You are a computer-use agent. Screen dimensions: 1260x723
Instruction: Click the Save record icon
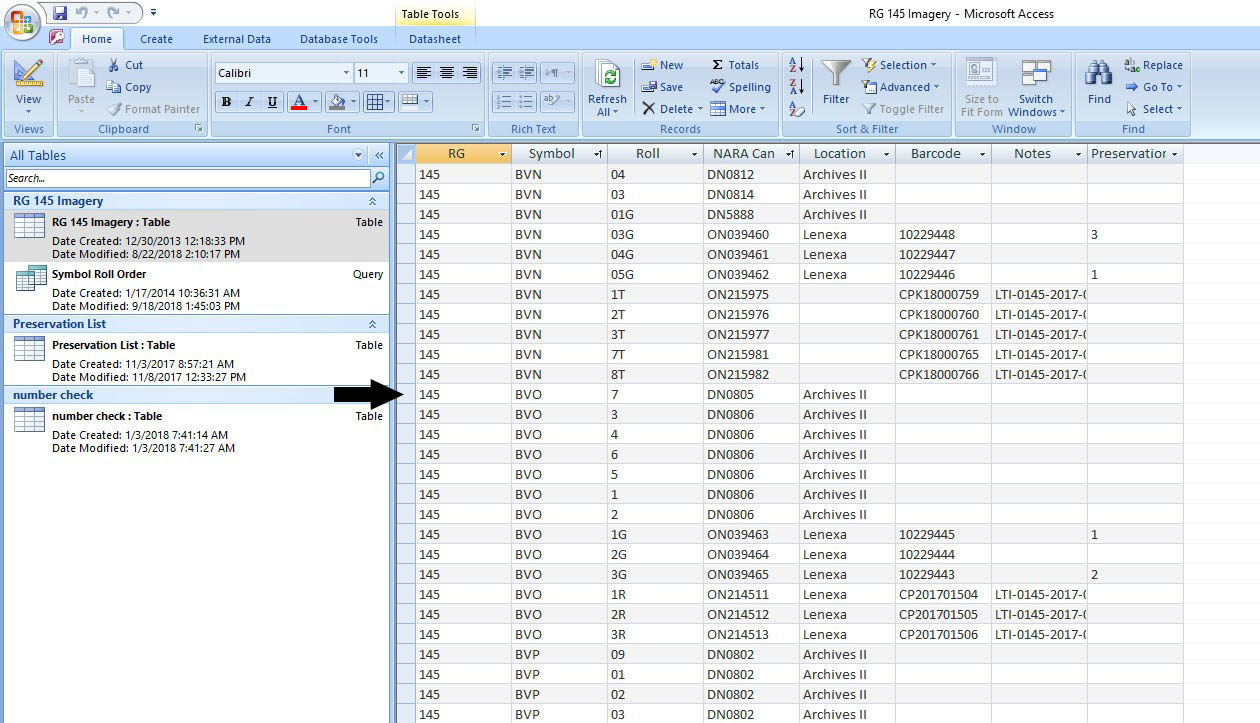click(649, 87)
